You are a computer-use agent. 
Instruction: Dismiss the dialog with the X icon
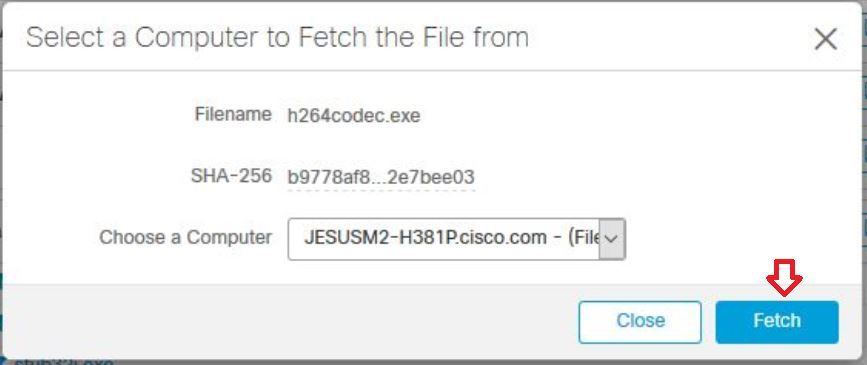826,39
